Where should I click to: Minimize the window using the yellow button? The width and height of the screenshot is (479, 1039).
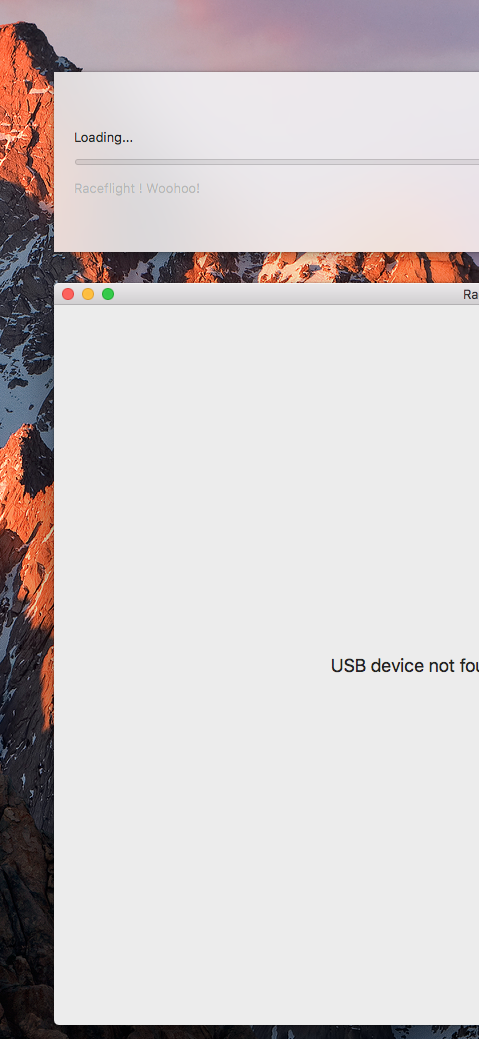pos(88,294)
